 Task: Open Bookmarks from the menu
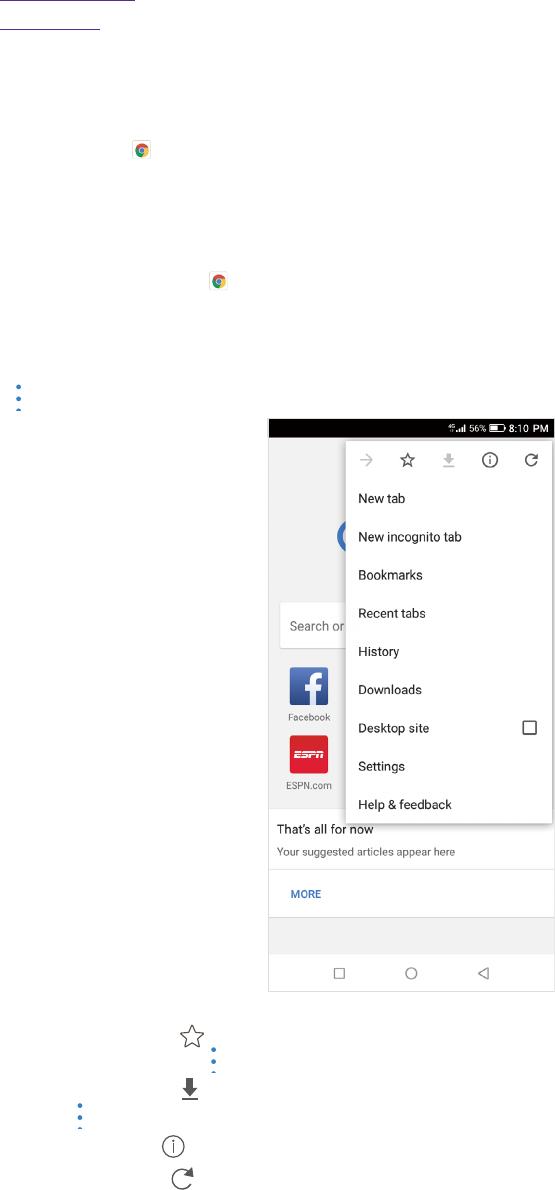[x=449, y=575]
